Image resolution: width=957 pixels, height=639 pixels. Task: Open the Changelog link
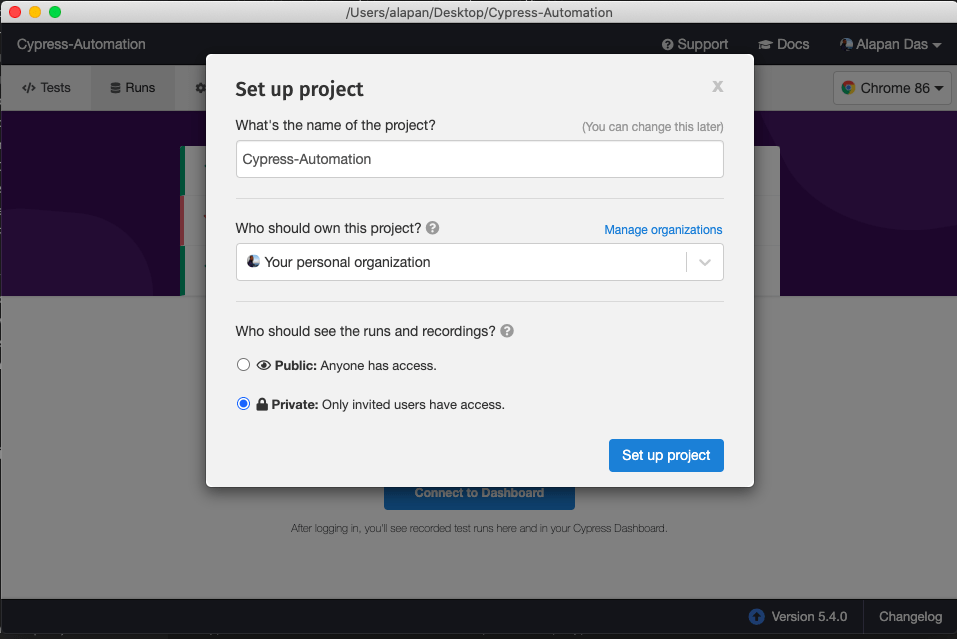(910, 617)
